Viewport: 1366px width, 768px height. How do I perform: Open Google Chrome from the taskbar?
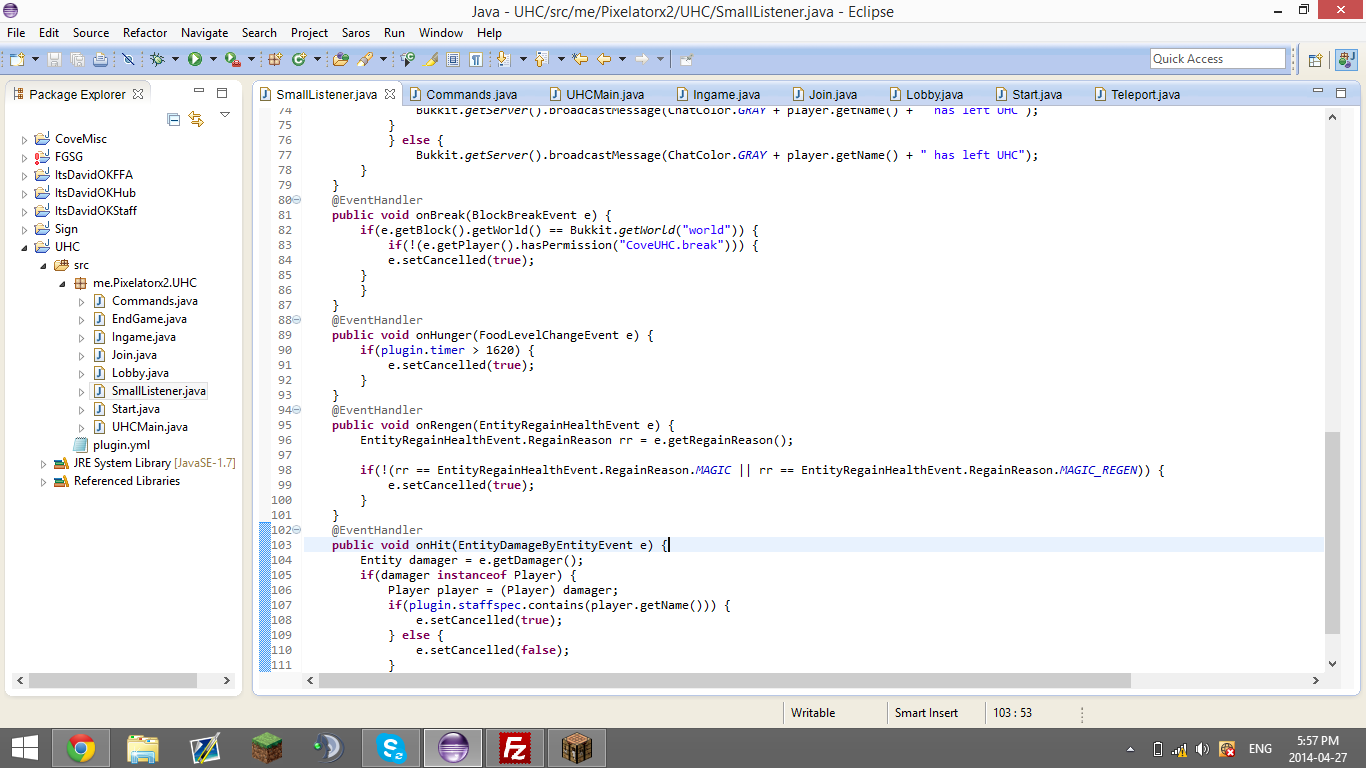tap(81, 748)
